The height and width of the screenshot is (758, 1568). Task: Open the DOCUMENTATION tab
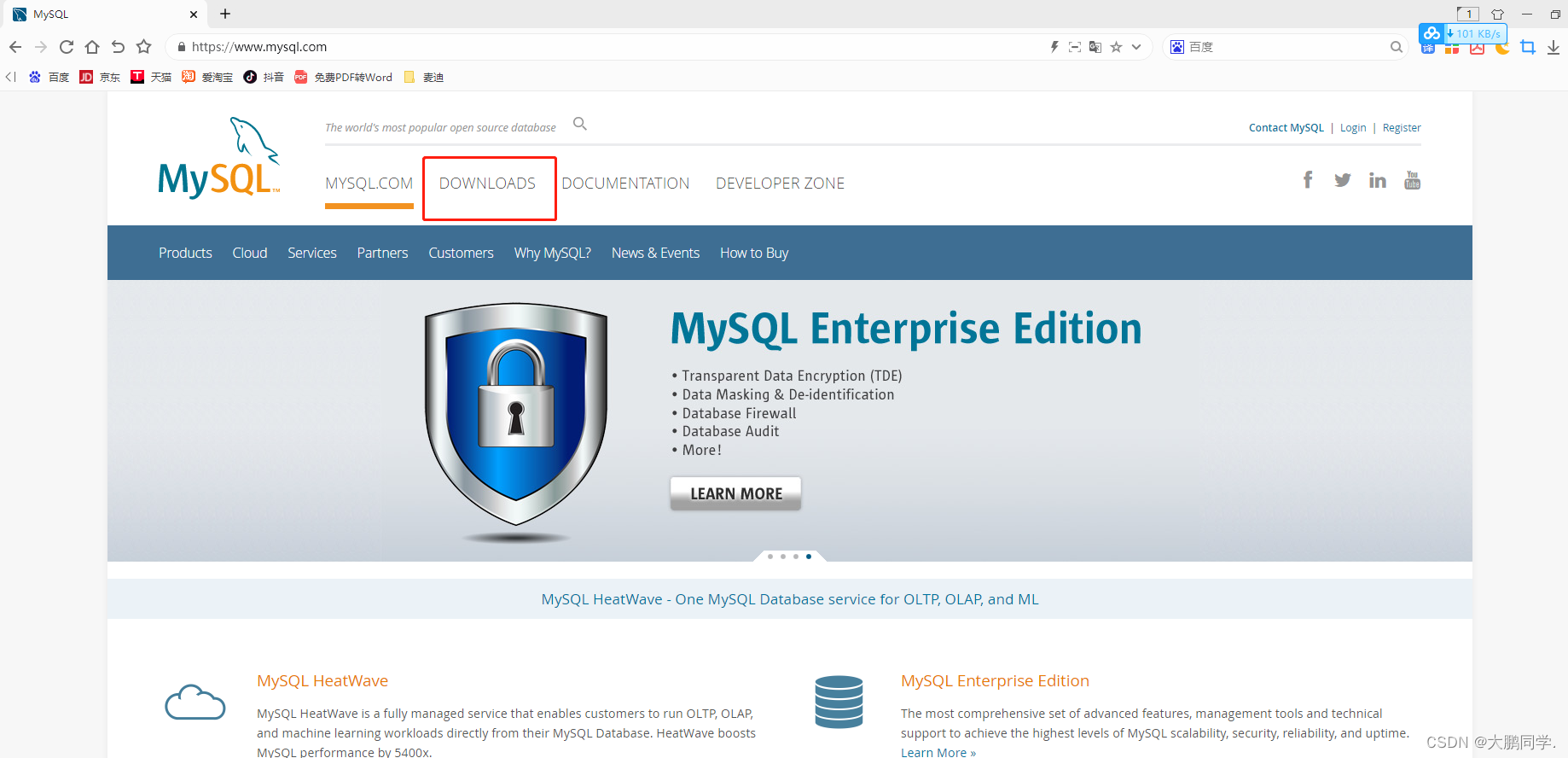pos(625,184)
